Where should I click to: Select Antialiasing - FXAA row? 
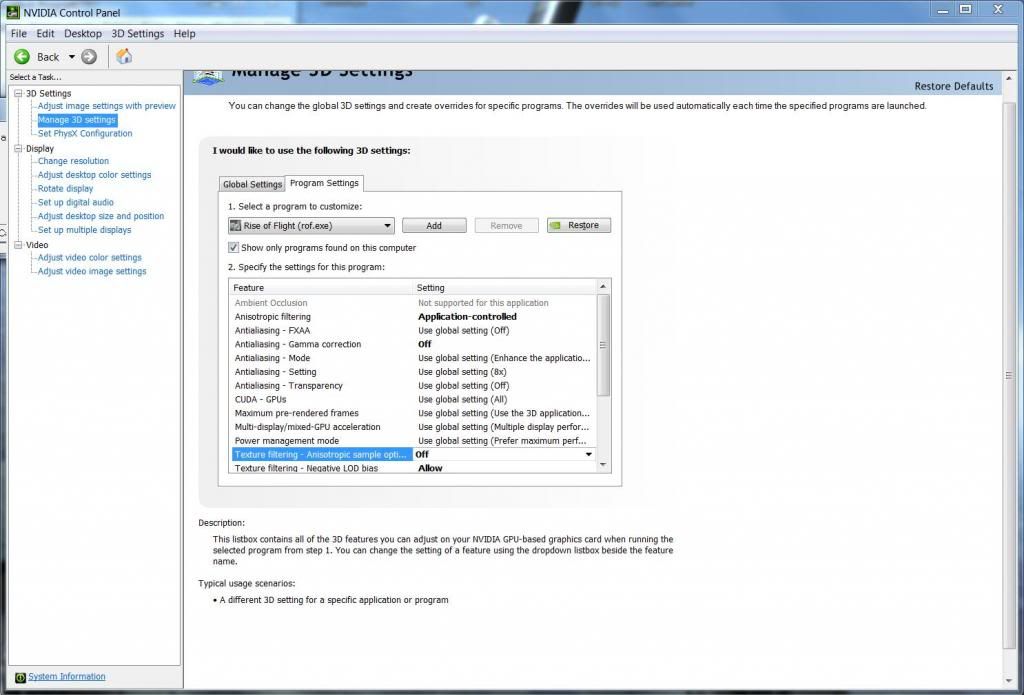pyautogui.click(x=413, y=331)
